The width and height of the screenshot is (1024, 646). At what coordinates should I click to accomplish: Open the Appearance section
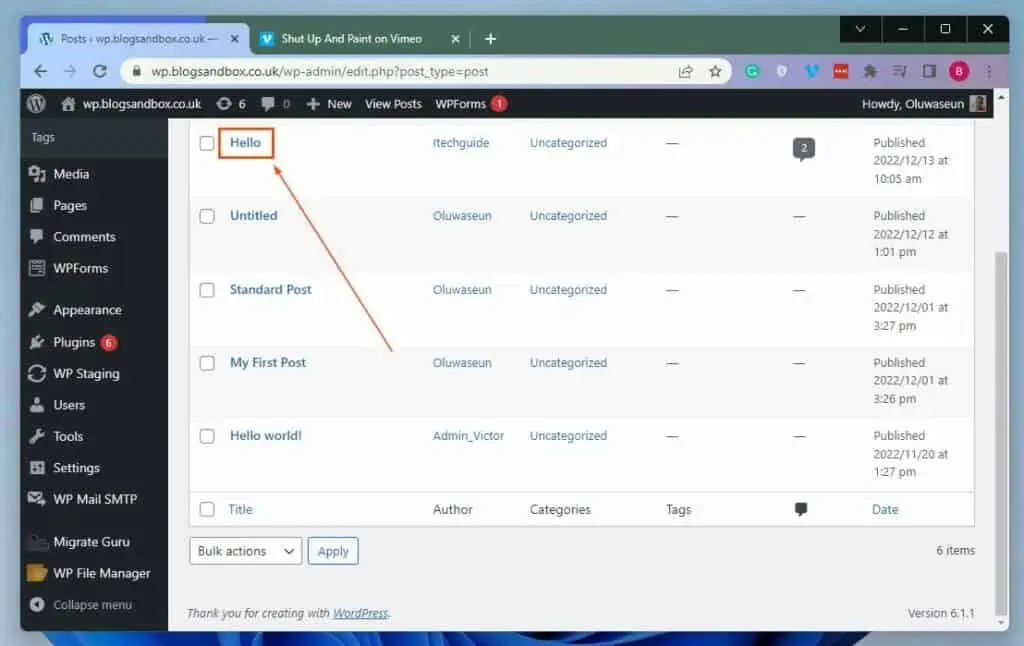[x=88, y=309]
